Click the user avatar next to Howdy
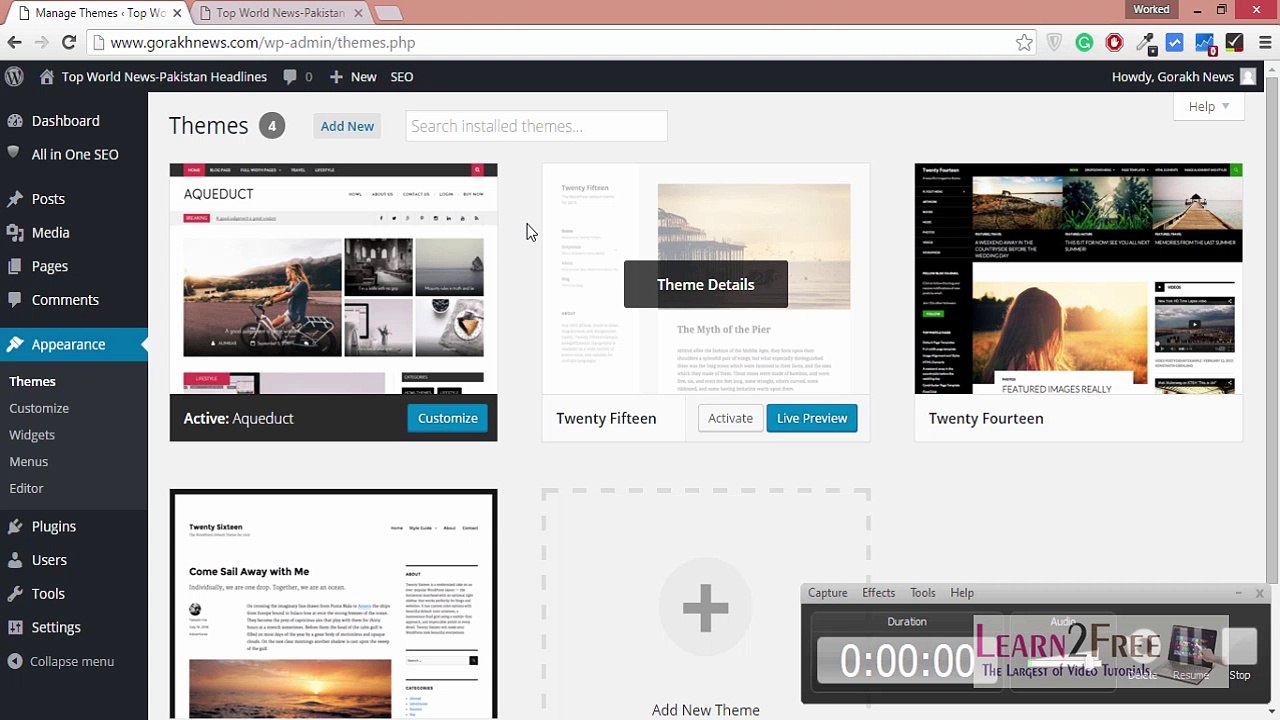Screen dimensions: 1280x720 point(1247,77)
